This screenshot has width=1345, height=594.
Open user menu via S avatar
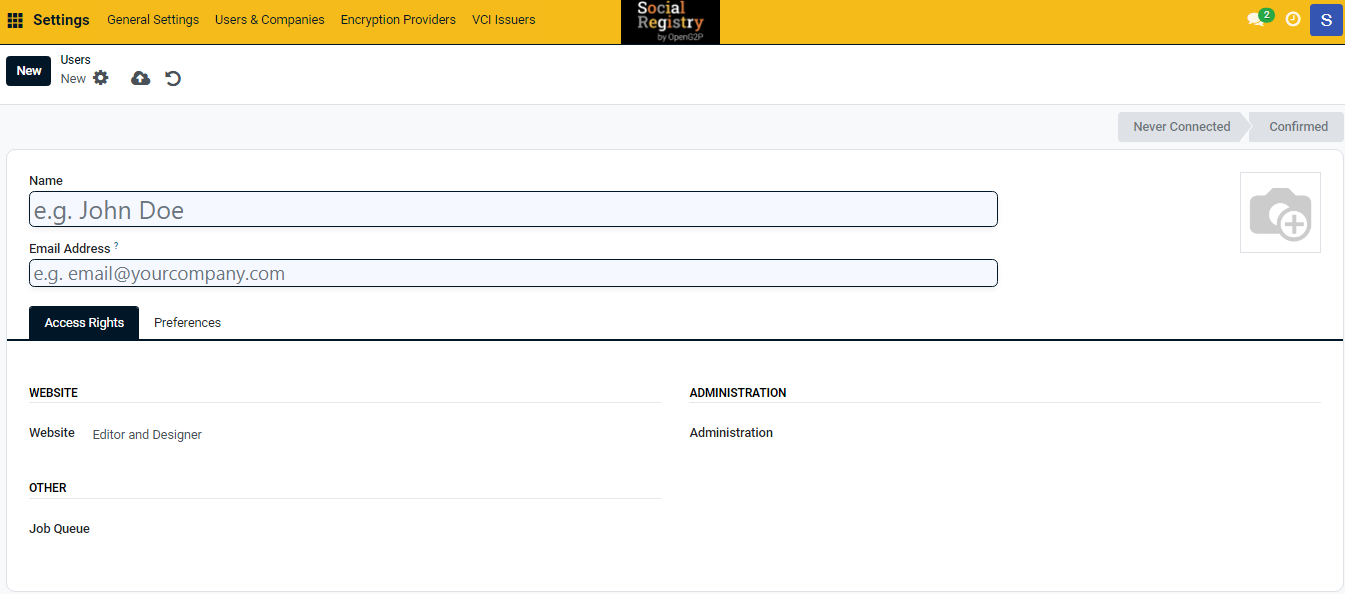point(1326,20)
